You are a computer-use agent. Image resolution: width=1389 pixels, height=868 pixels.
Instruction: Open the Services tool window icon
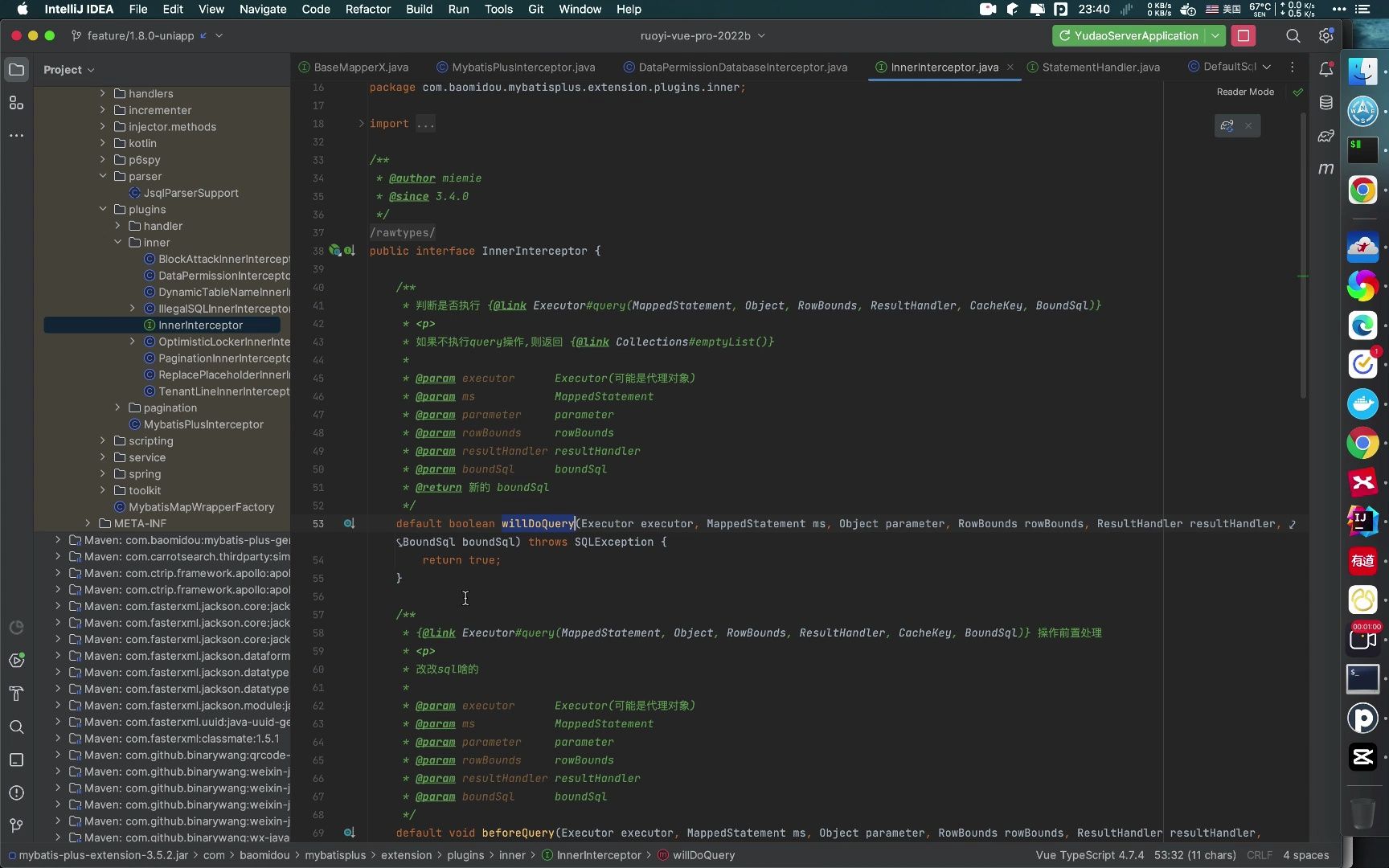(x=16, y=661)
